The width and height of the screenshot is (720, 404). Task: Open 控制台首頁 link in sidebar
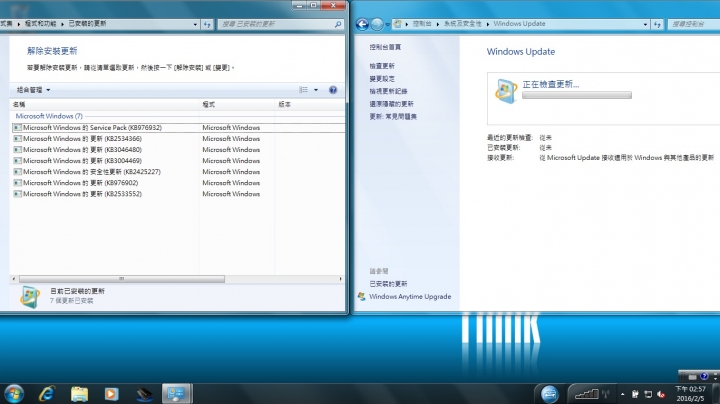[385, 47]
